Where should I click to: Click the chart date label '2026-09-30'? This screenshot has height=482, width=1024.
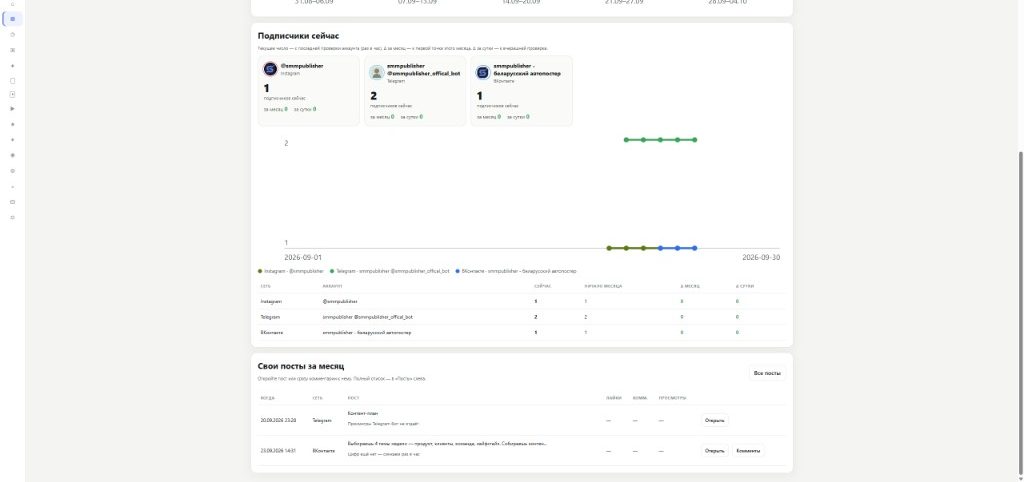pos(761,257)
